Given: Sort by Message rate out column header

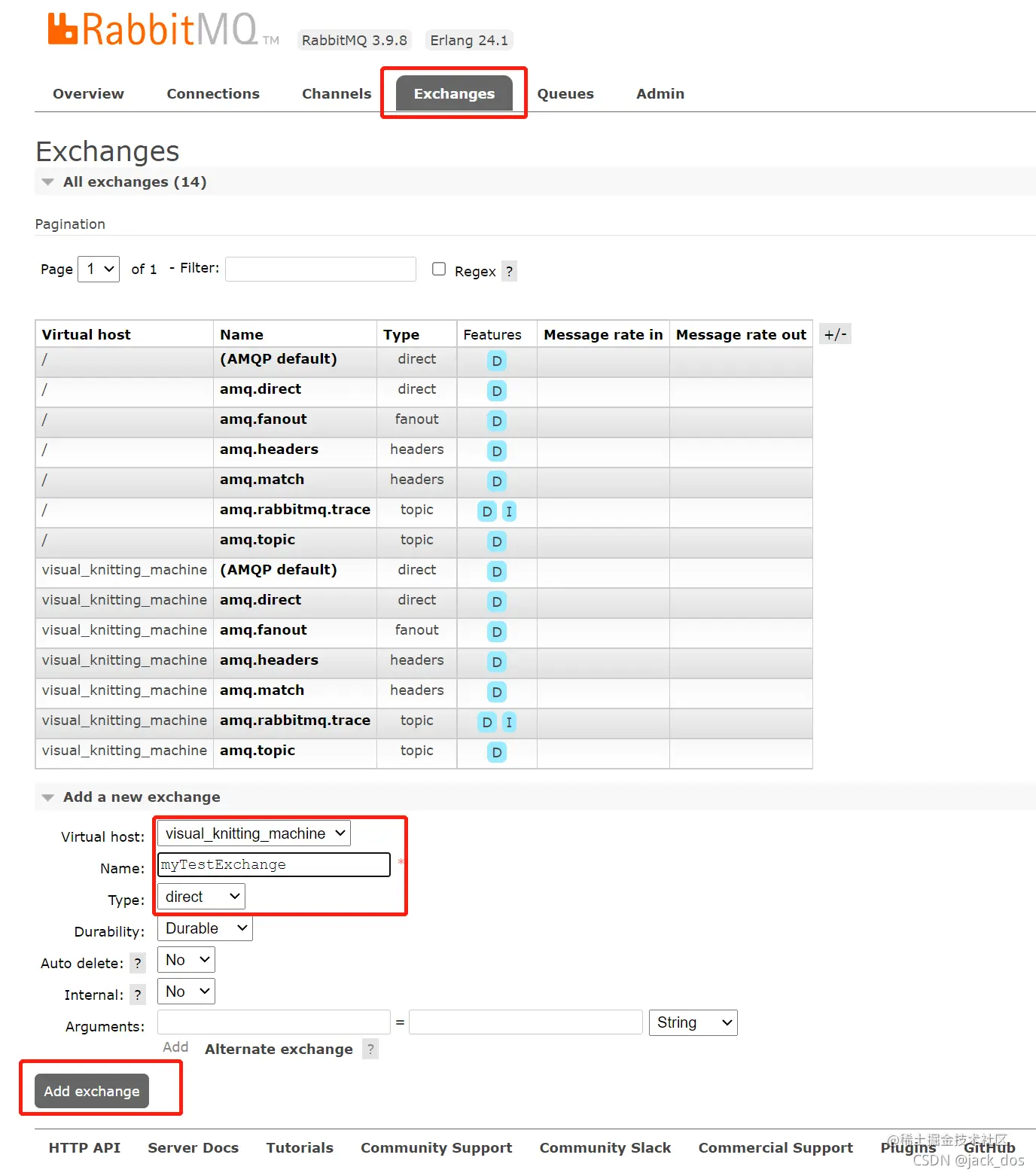Looking at the screenshot, I should coord(741,334).
